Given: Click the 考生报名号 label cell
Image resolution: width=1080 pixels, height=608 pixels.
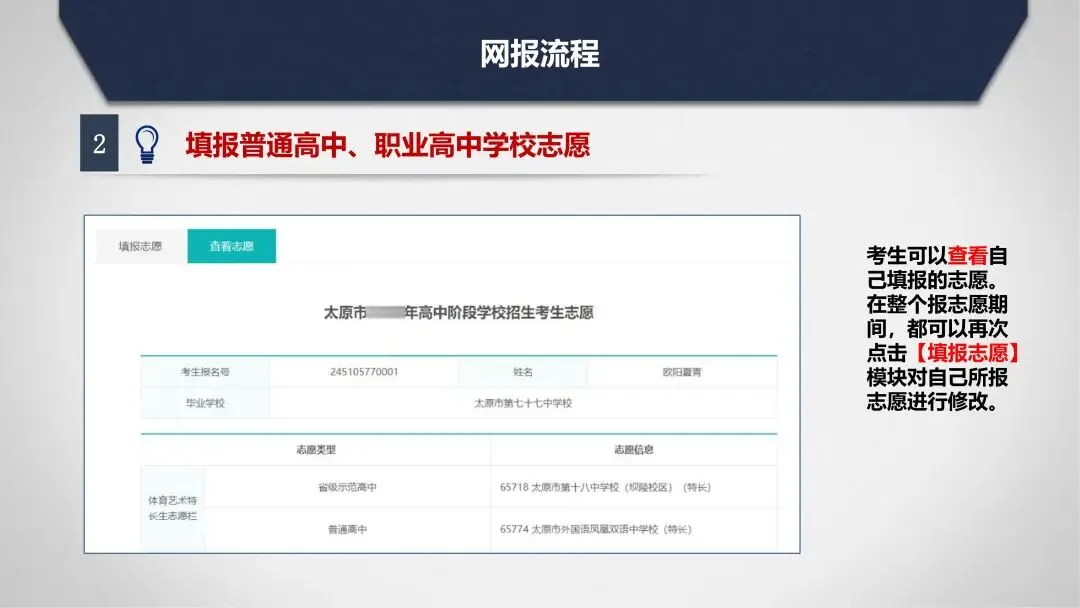Looking at the screenshot, I should coord(205,372).
